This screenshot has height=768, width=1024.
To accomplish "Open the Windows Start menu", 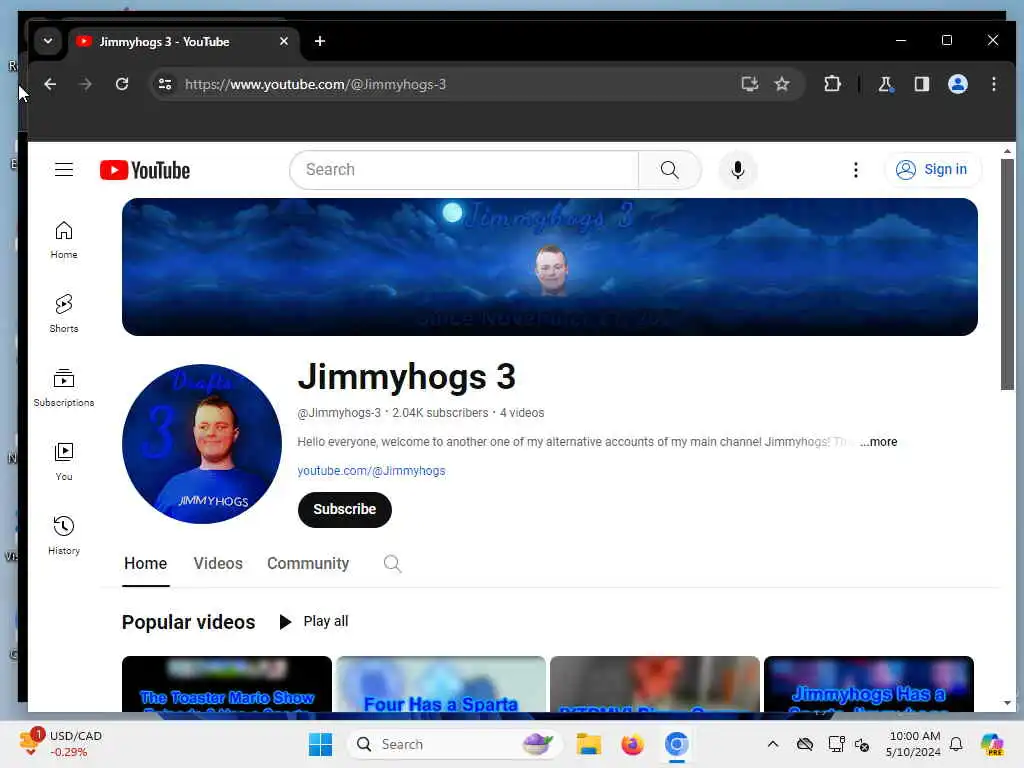I will pyautogui.click(x=320, y=744).
